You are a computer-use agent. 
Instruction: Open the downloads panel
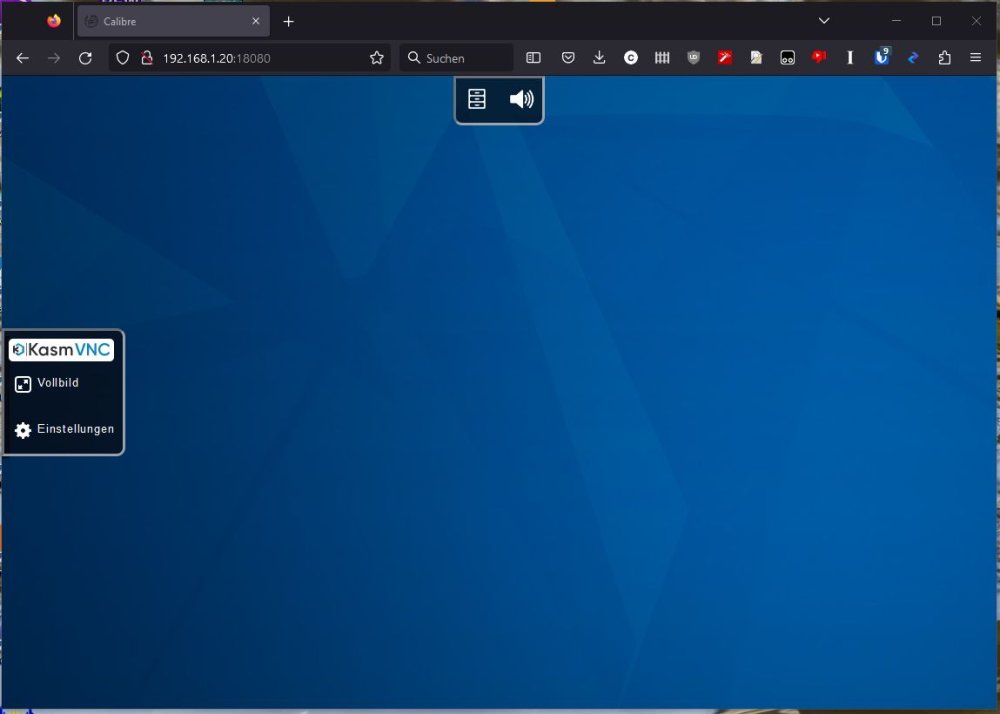(x=599, y=58)
